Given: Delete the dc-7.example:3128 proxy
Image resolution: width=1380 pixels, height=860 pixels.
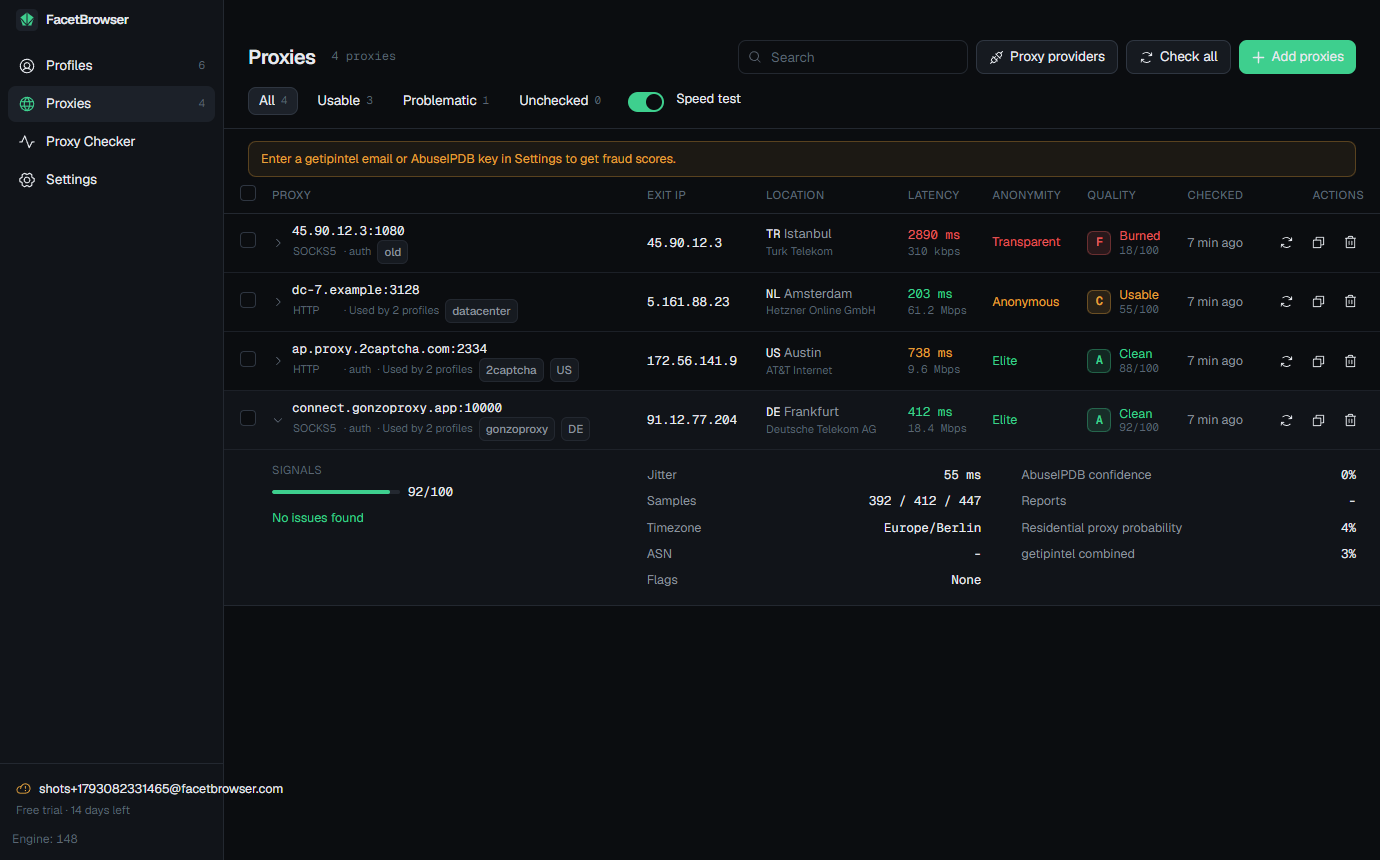Looking at the screenshot, I should click(x=1350, y=301).
